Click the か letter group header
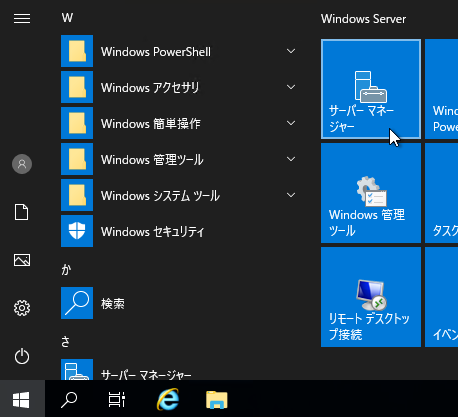Screen dimensions: 458x417 pyautogui.click(x=66, y=269)
